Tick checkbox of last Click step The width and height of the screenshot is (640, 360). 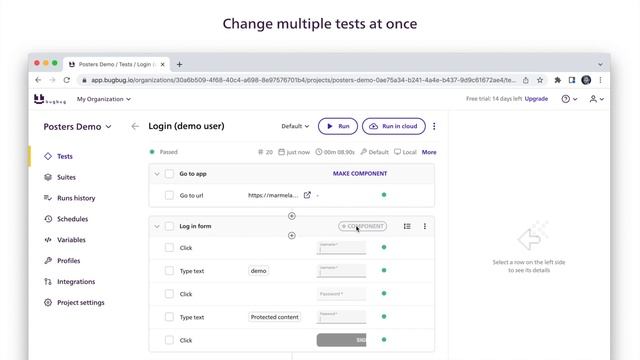pos(169,340)
